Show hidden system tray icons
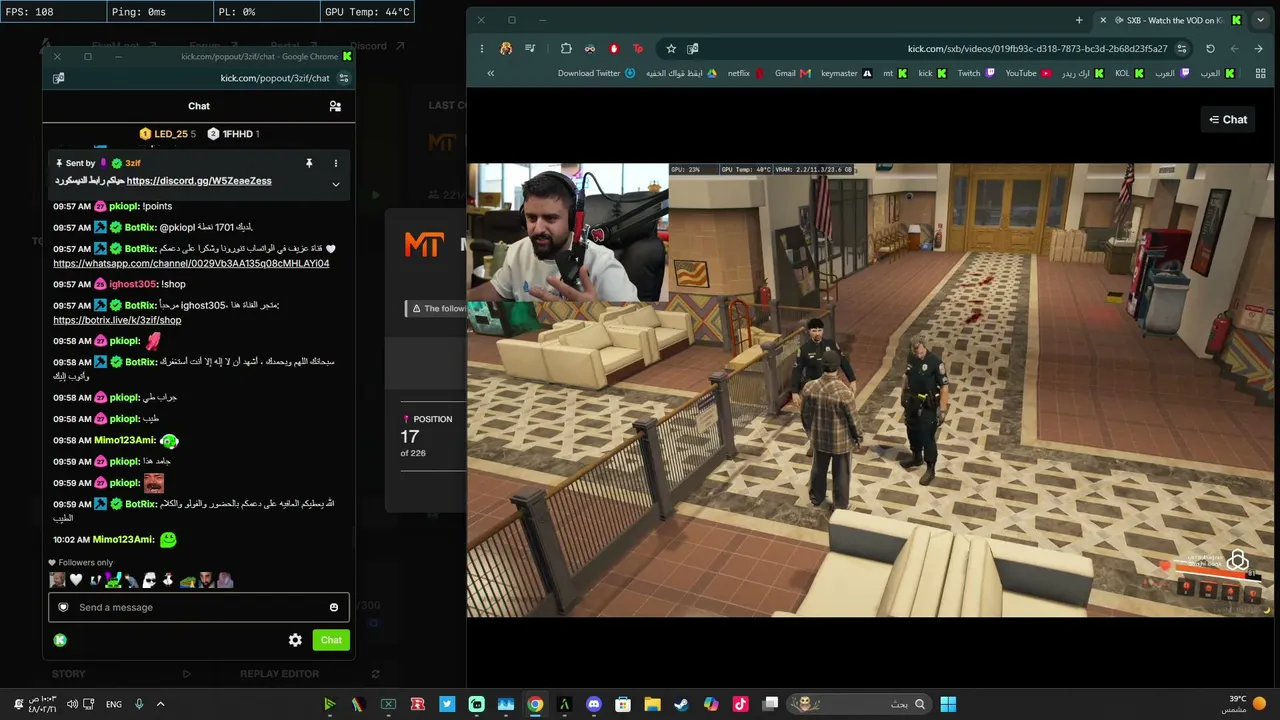 [160, 704]
